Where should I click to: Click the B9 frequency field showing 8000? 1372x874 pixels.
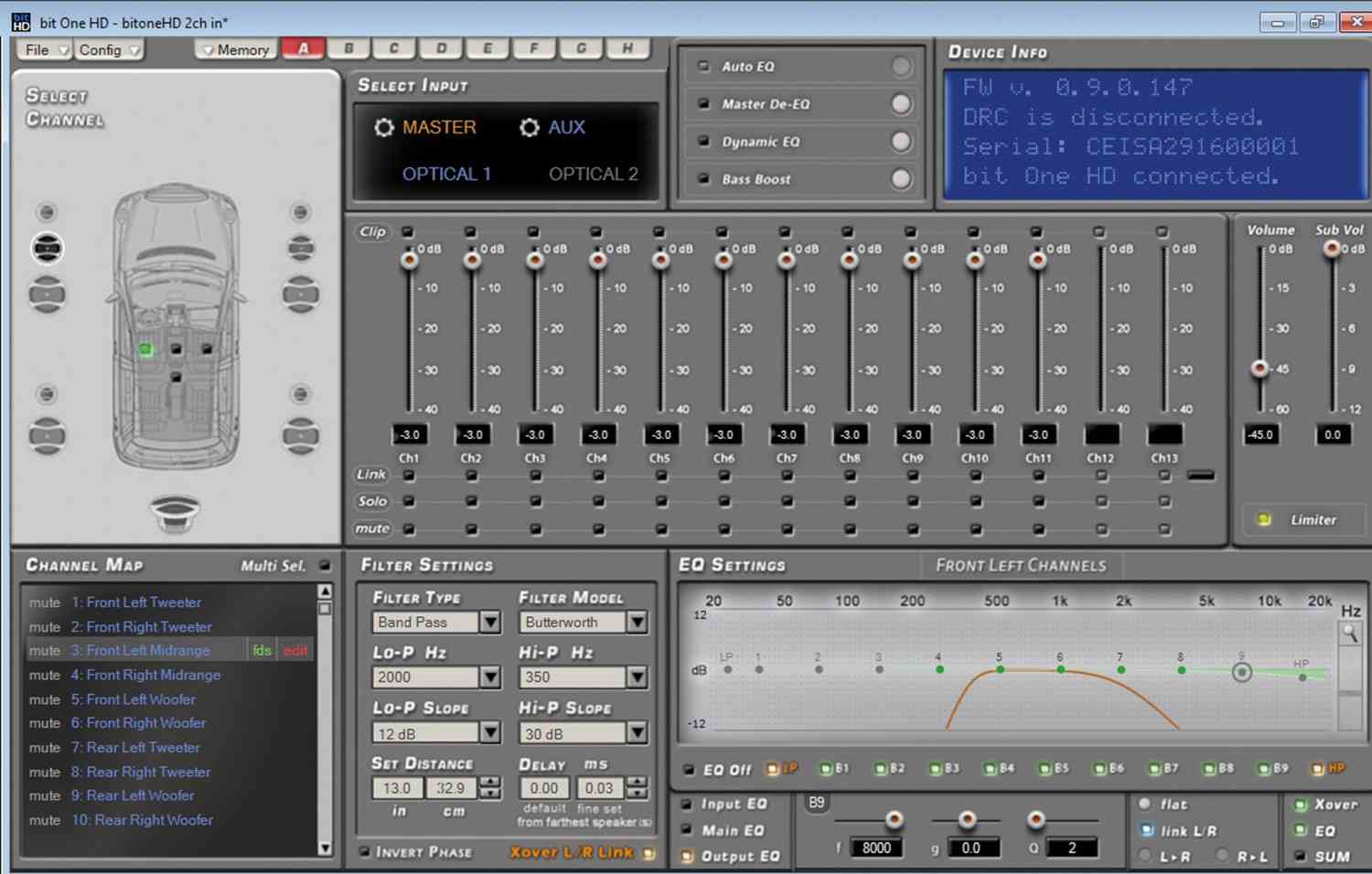pyautogui.click(x=876, y=848)
